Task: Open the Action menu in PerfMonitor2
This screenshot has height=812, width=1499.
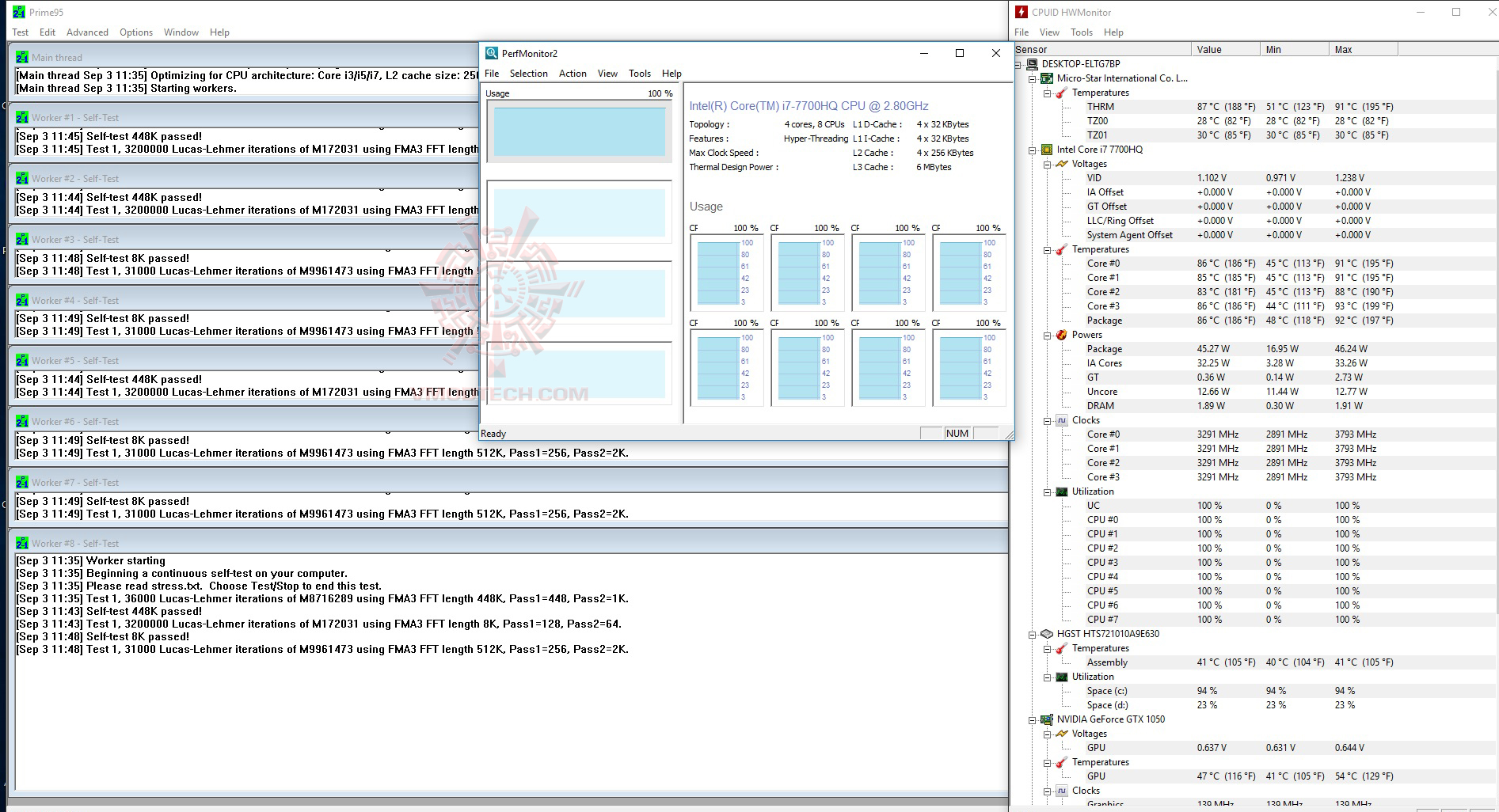Action: coord(573,74)
